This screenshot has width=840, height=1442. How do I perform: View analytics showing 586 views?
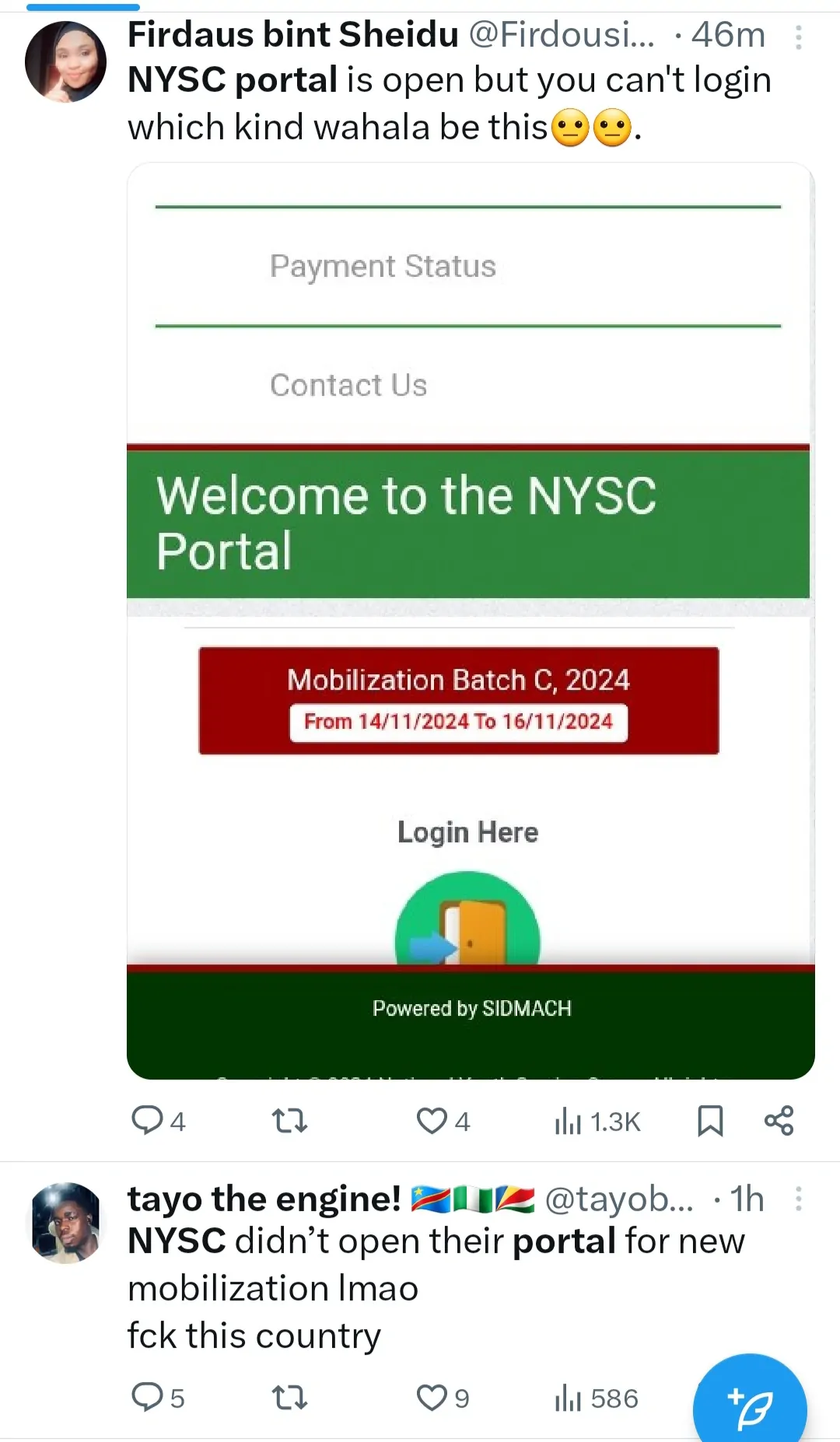tap(597, 1398)
